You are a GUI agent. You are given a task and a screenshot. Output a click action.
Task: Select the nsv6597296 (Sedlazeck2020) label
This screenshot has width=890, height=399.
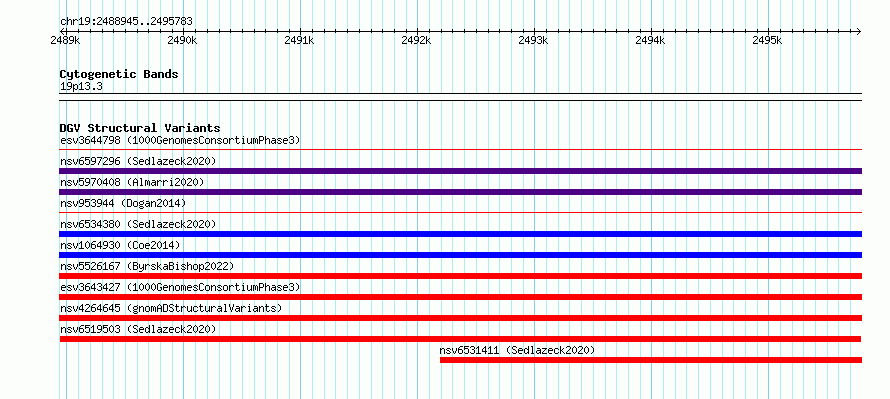pos(138,161)
